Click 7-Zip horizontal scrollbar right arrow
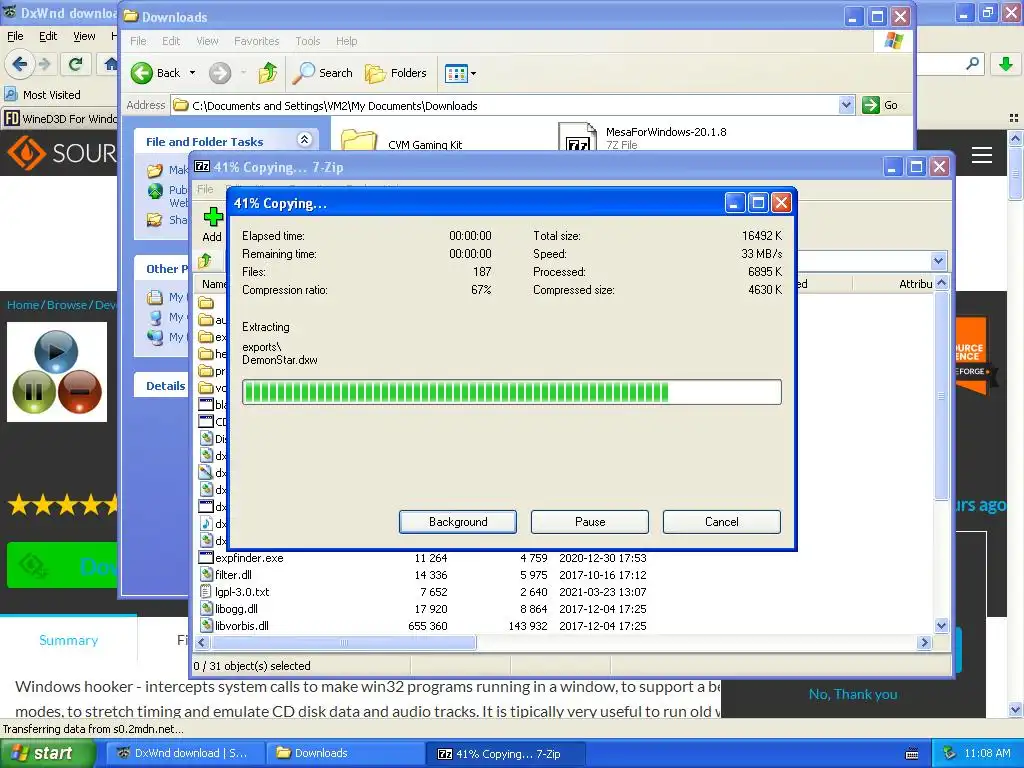 point(923,643)
